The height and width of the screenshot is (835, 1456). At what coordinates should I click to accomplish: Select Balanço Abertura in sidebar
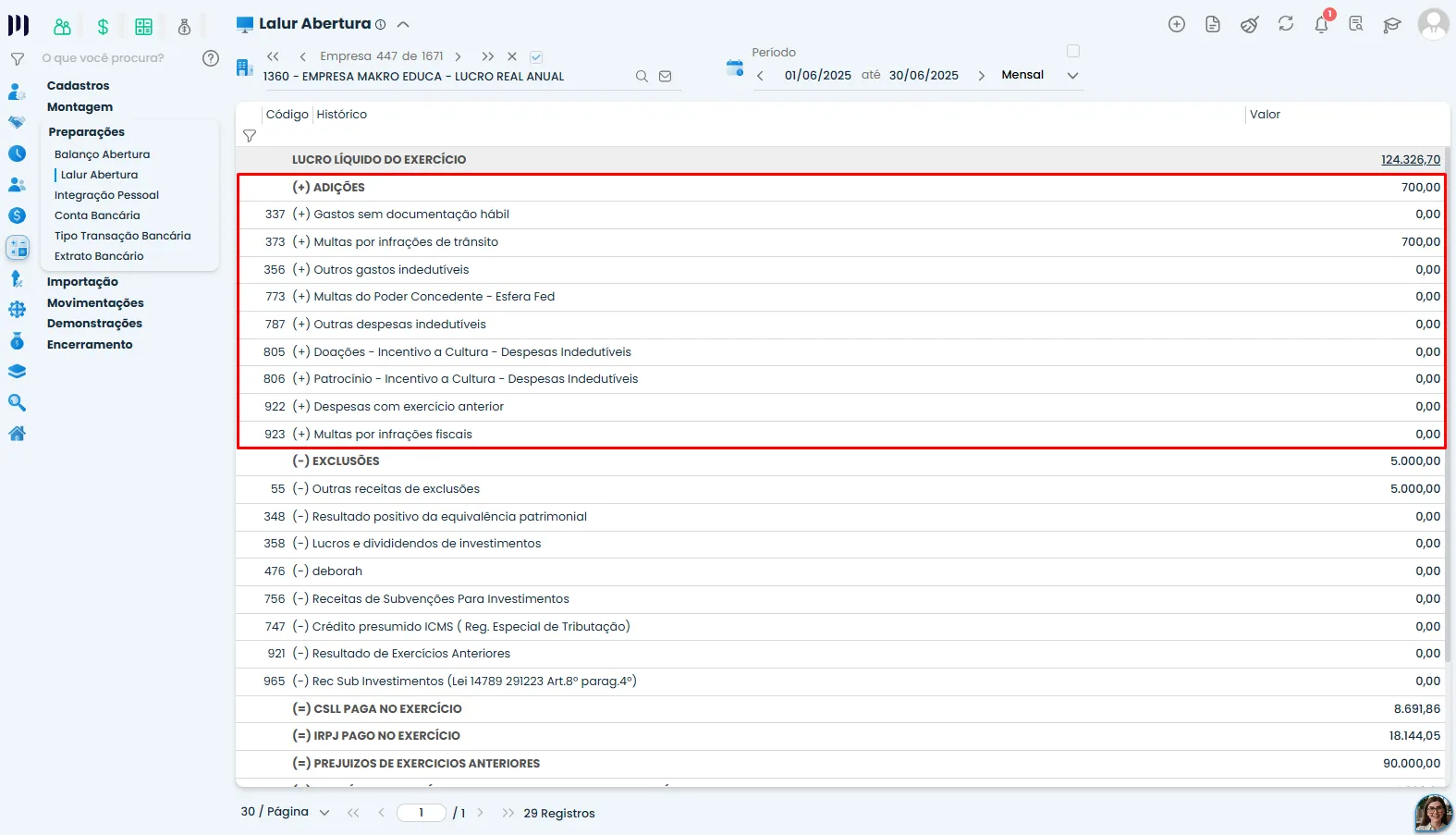click(102, 154)
